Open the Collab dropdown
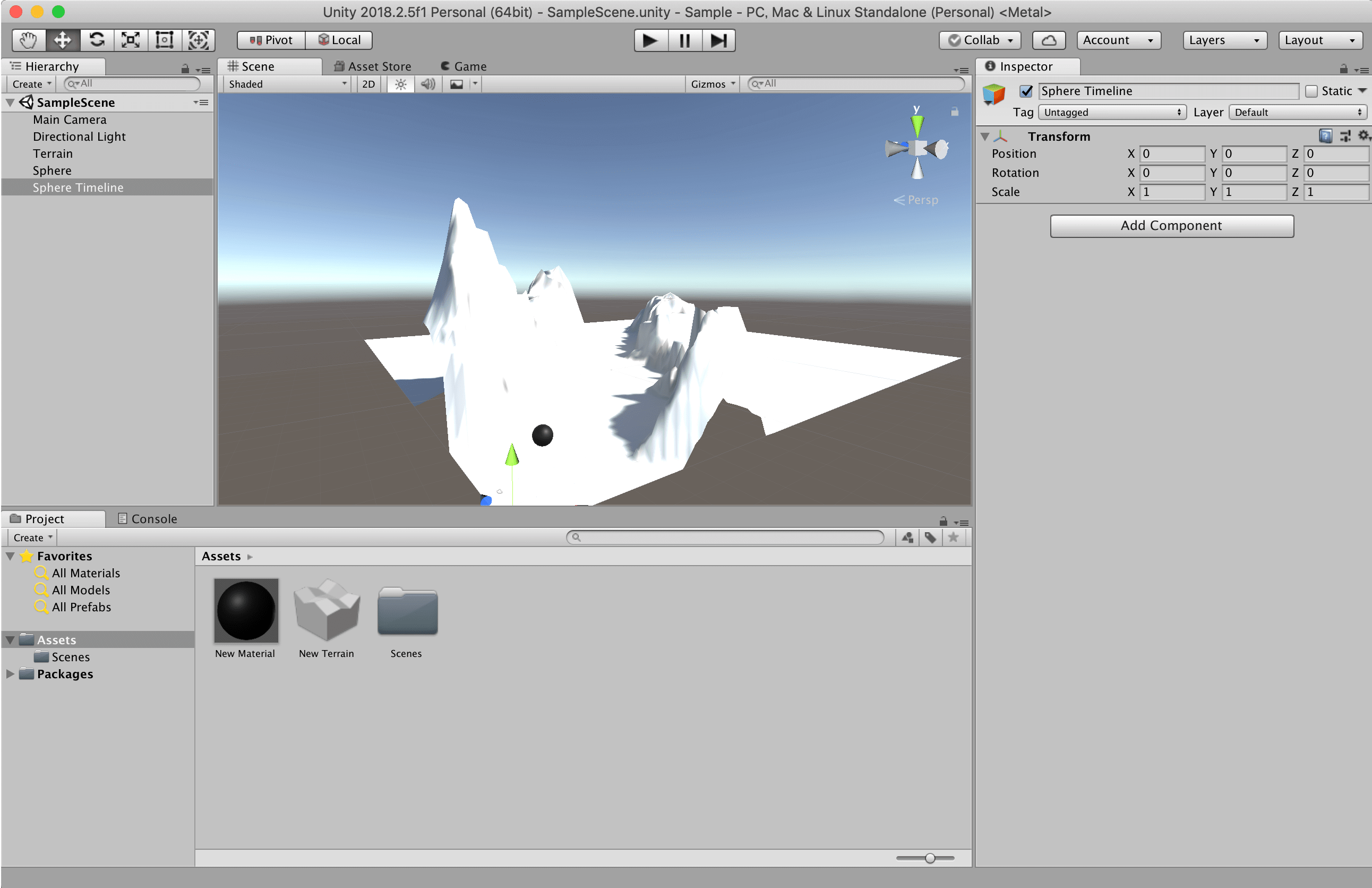 click(x=980, y=40)
